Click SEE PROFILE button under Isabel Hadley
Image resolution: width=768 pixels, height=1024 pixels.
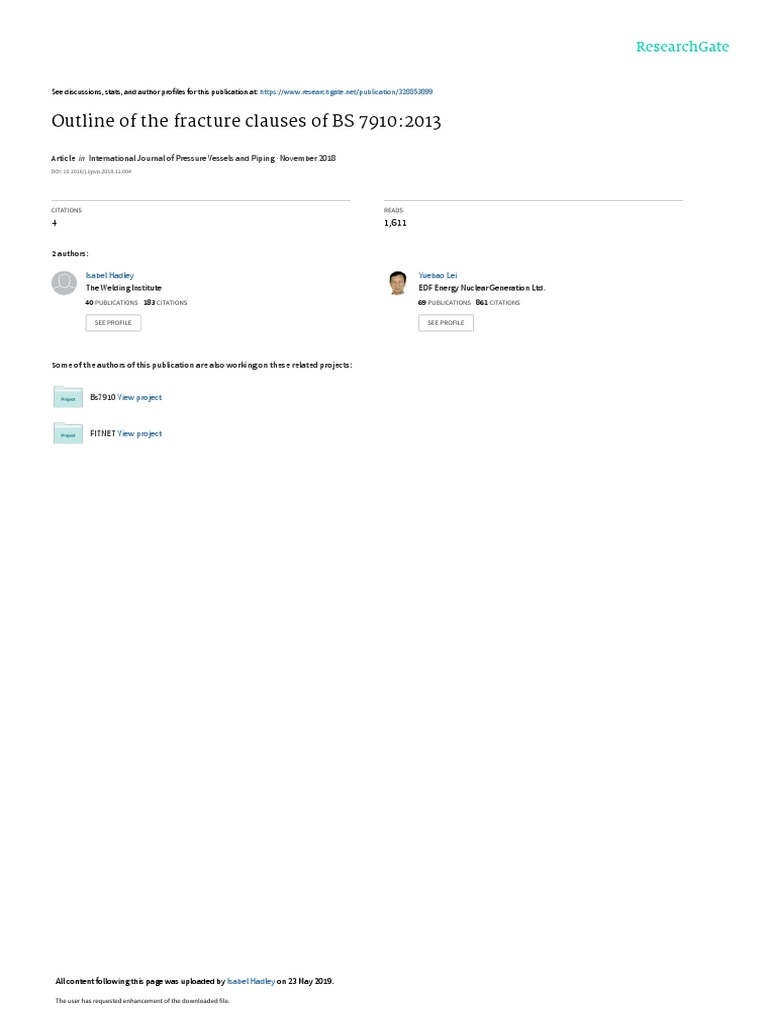click(113, 323)
